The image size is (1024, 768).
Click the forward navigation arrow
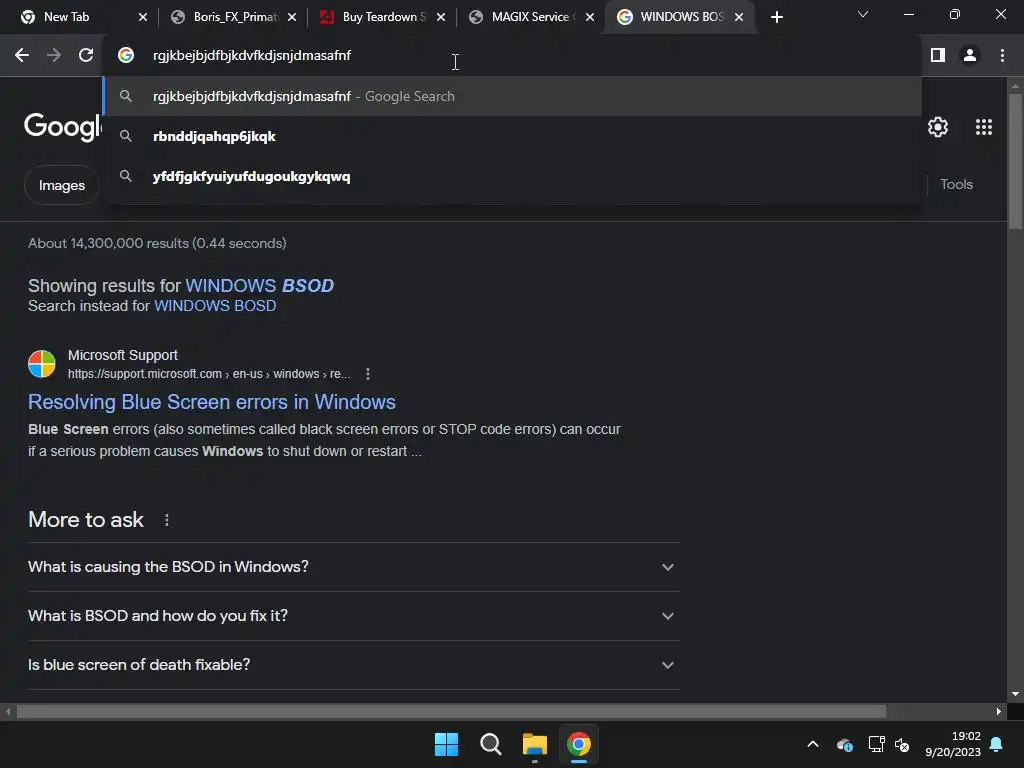click(x=54, y=56)
